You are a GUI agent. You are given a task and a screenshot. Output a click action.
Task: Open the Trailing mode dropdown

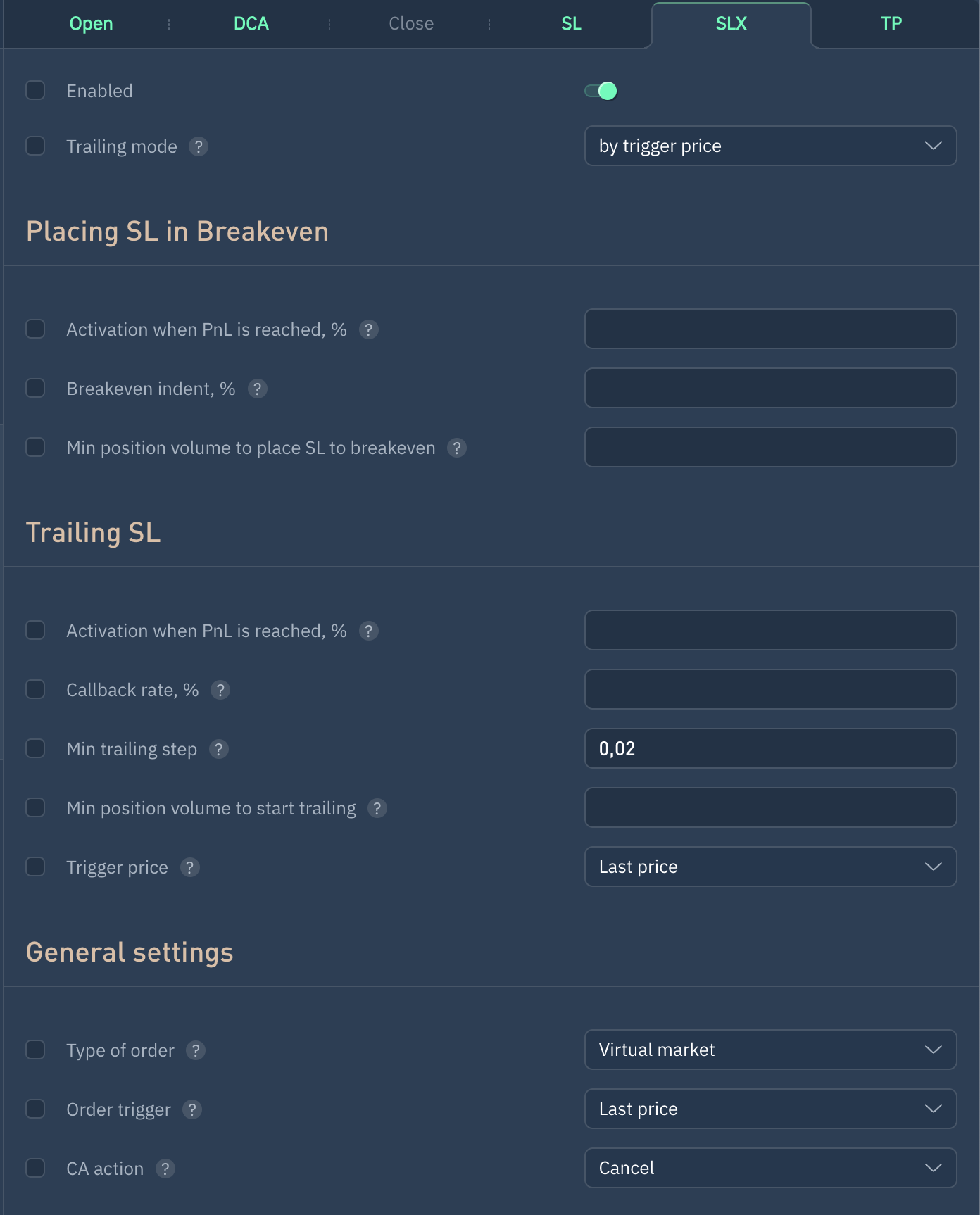click(x=770, y=146)
